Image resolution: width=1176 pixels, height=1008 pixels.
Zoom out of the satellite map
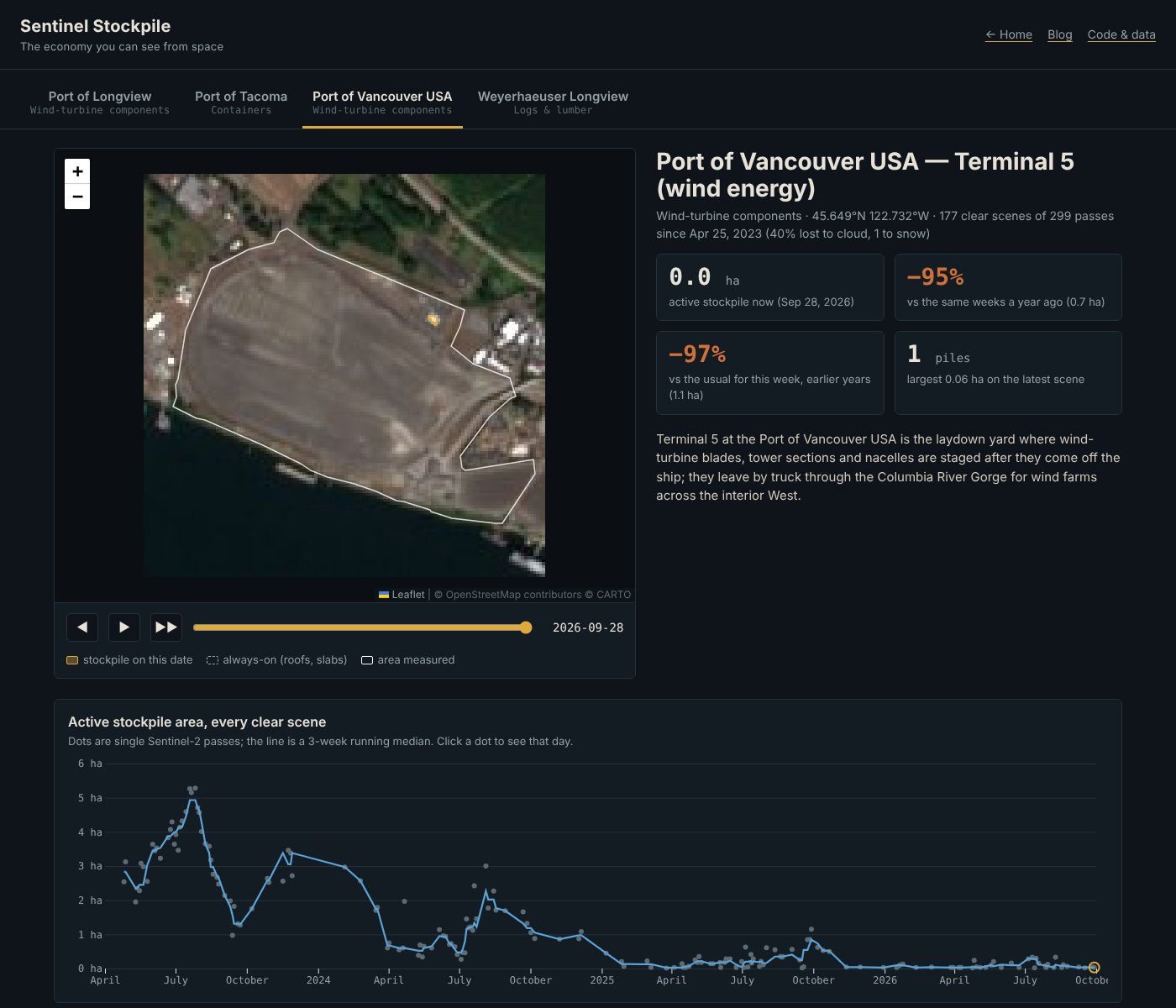[x=77, y=197]
